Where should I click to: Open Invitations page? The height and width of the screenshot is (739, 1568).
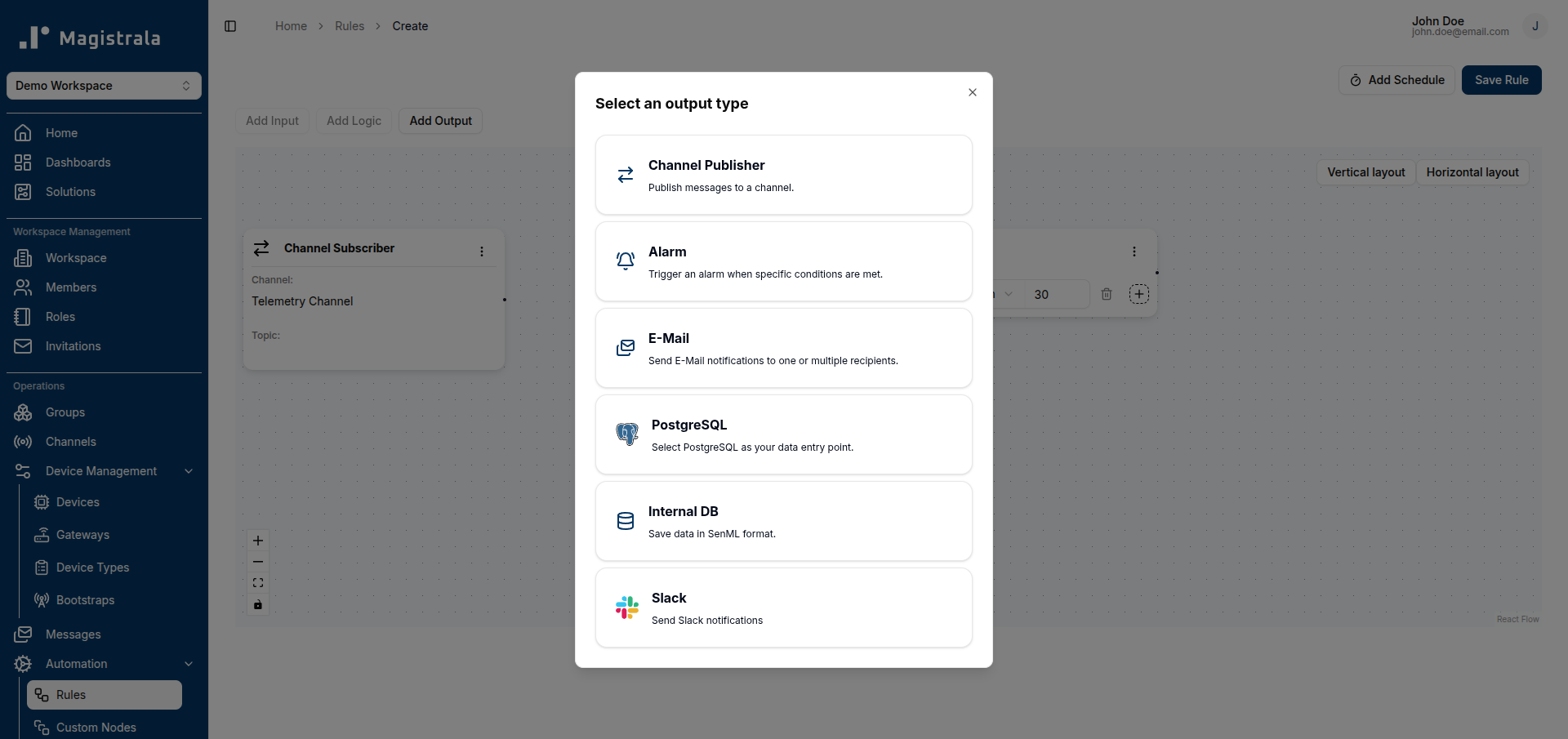(104, 346)
